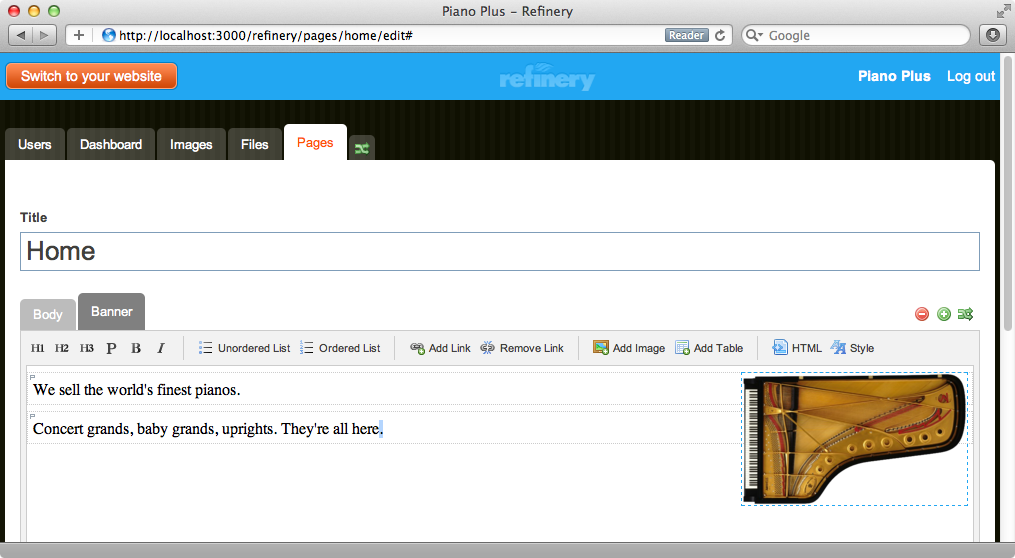The height and width of the screenshot is (558, 1015).
Task: Click the green reorder menu icon beside Pages tab
Action: (x=361, y=148)
